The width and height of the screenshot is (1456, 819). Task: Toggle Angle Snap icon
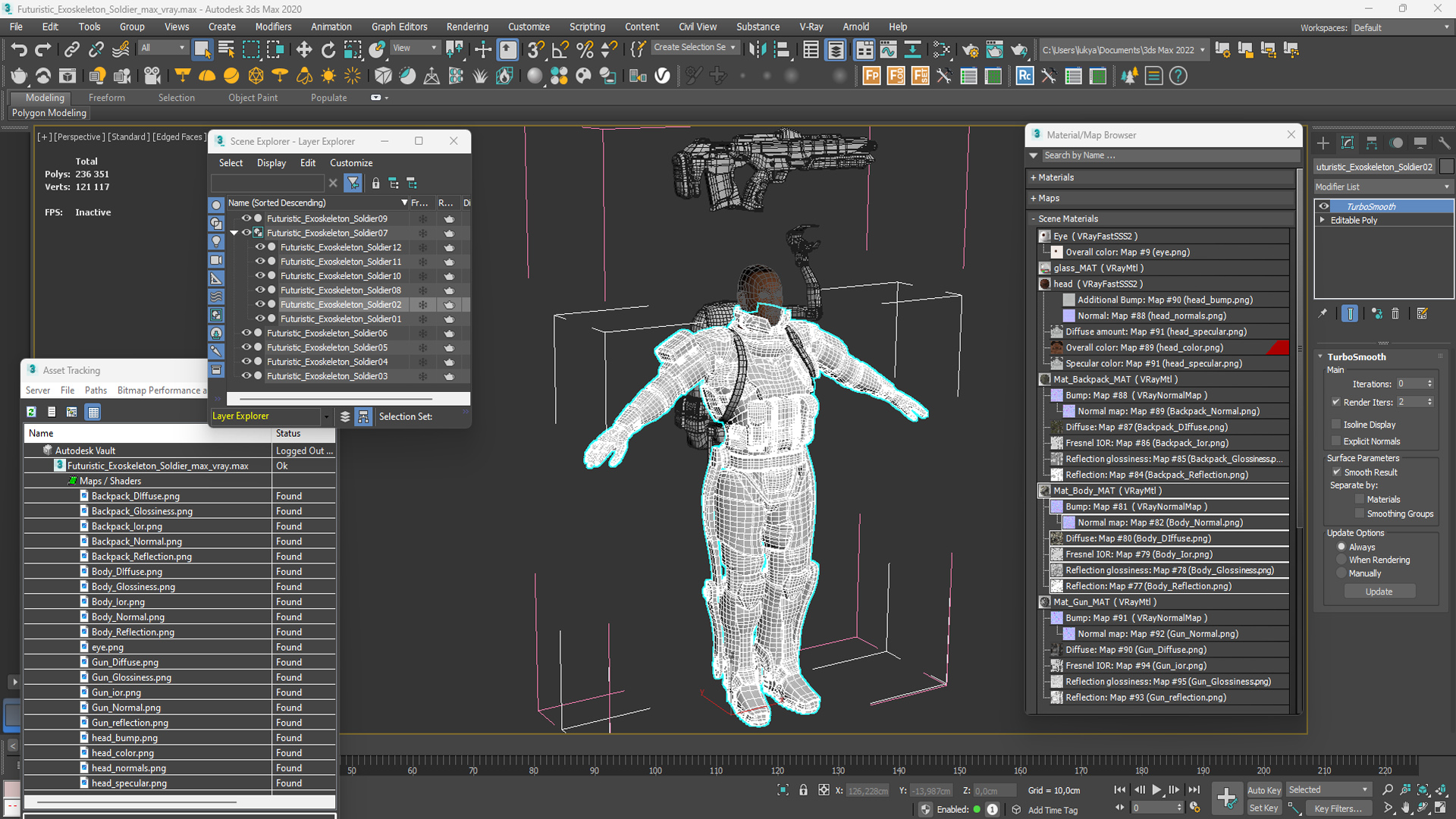(560, 50)
